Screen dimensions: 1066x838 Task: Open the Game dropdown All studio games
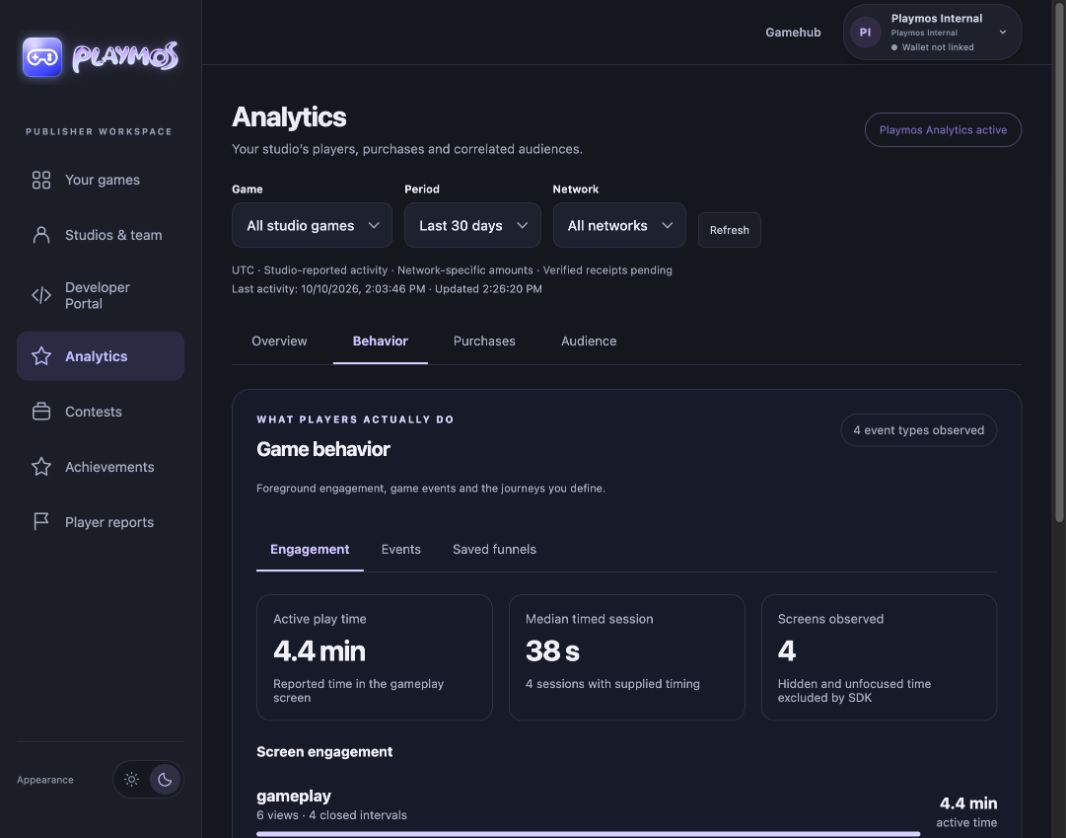point(312,225)
